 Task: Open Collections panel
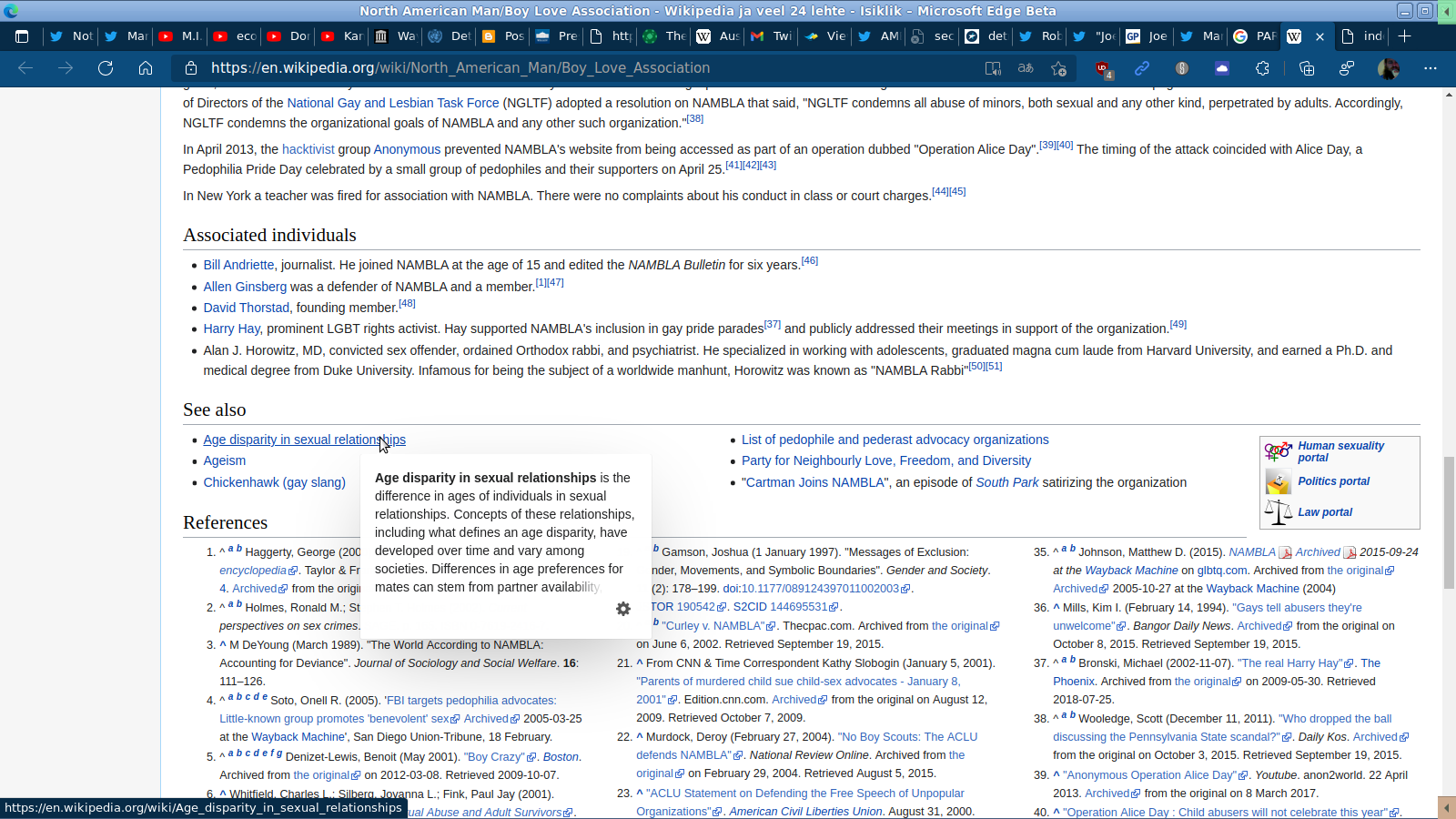click(x=1307, y=68)
